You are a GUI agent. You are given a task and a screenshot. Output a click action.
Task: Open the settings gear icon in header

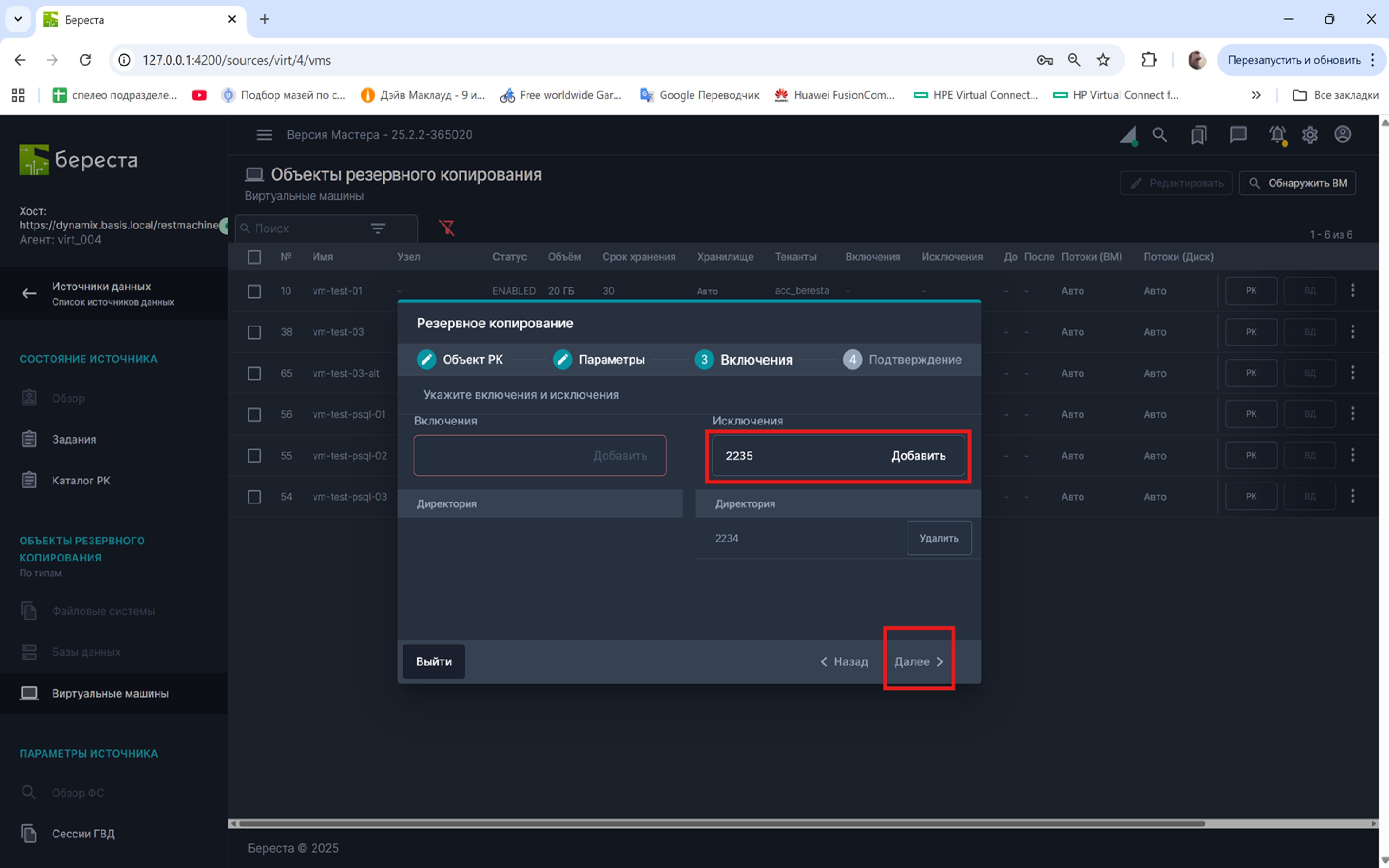coord(1310,135)
